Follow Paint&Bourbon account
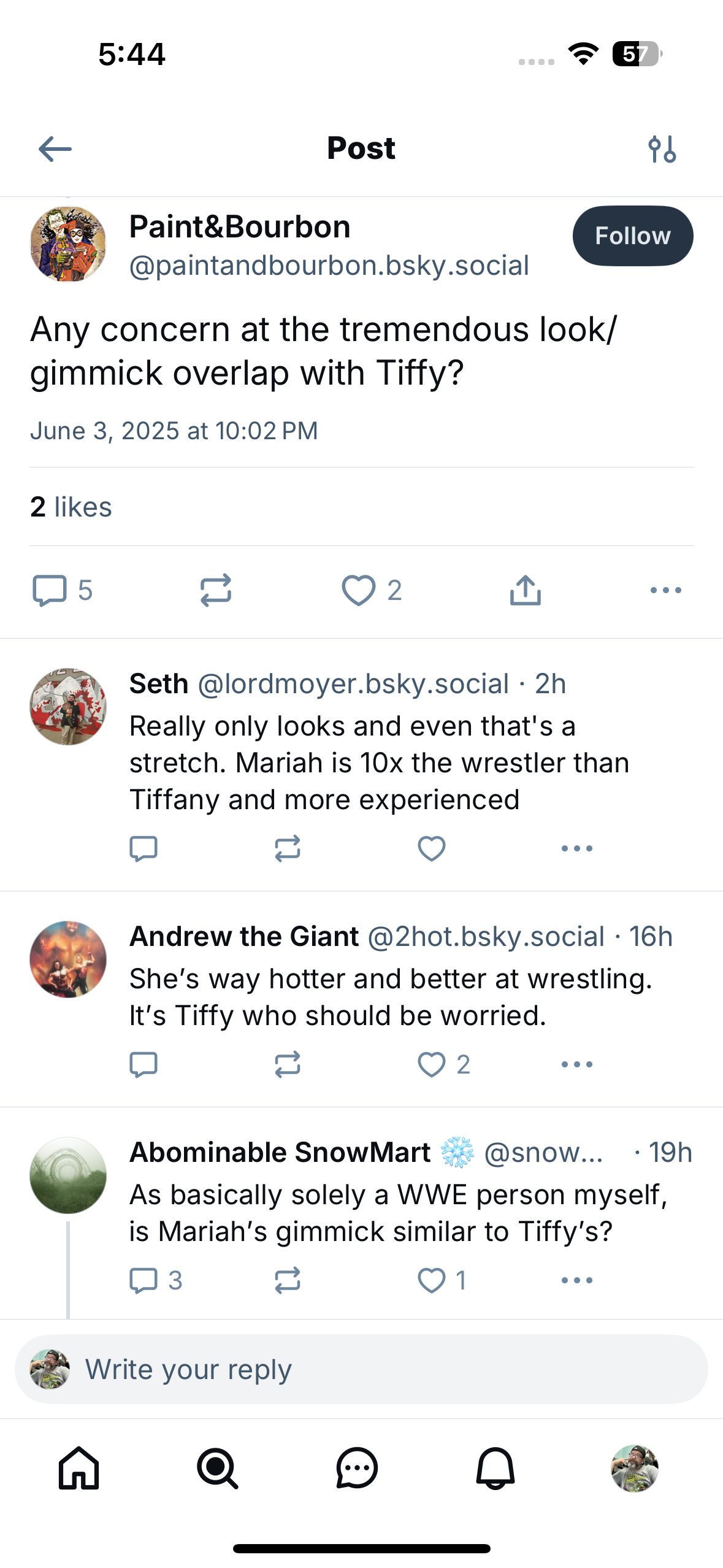The image size is (723, 1568). pyautogui.click(x=632, y=236)
